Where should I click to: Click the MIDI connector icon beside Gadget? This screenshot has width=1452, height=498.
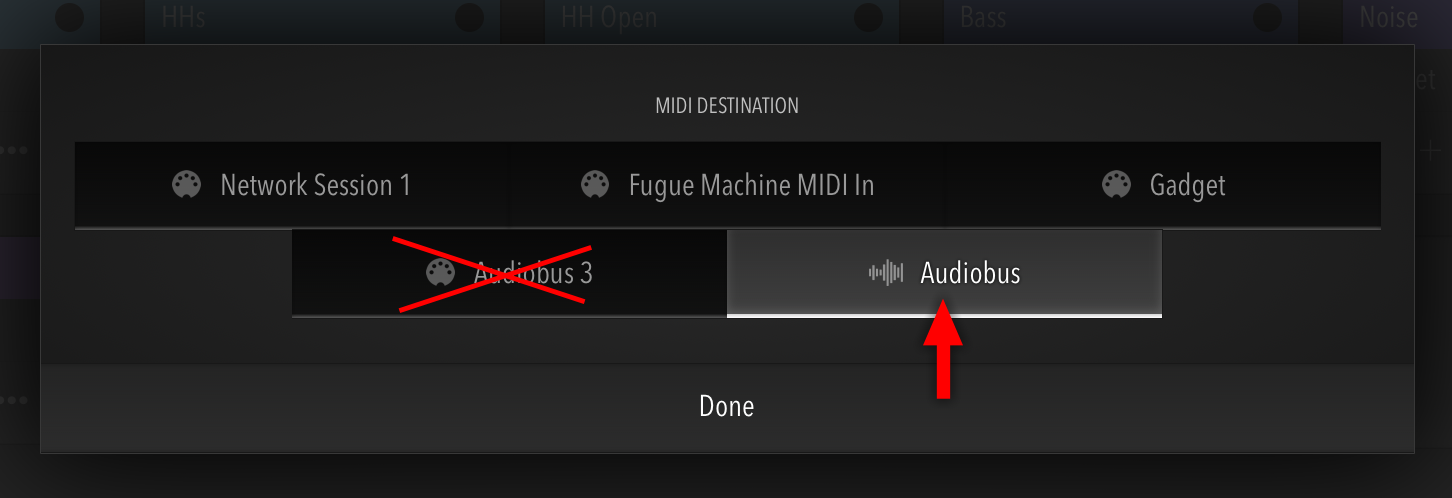click(1116, 185)
